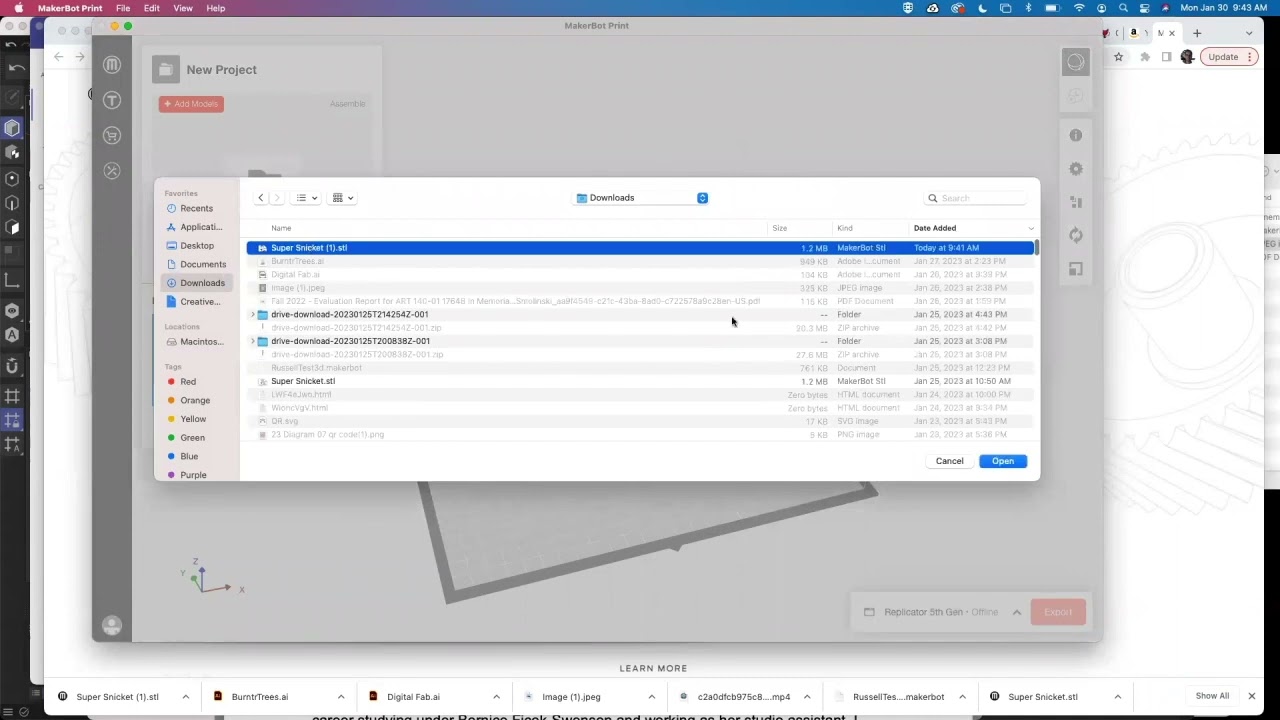
Task: Select the scale model icon
Action: click(1076, 269)
